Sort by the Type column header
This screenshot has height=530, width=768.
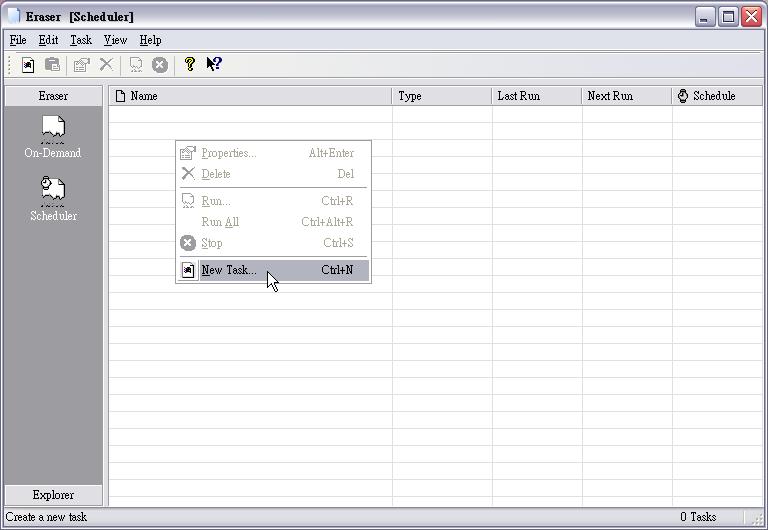tap(442, 96)
